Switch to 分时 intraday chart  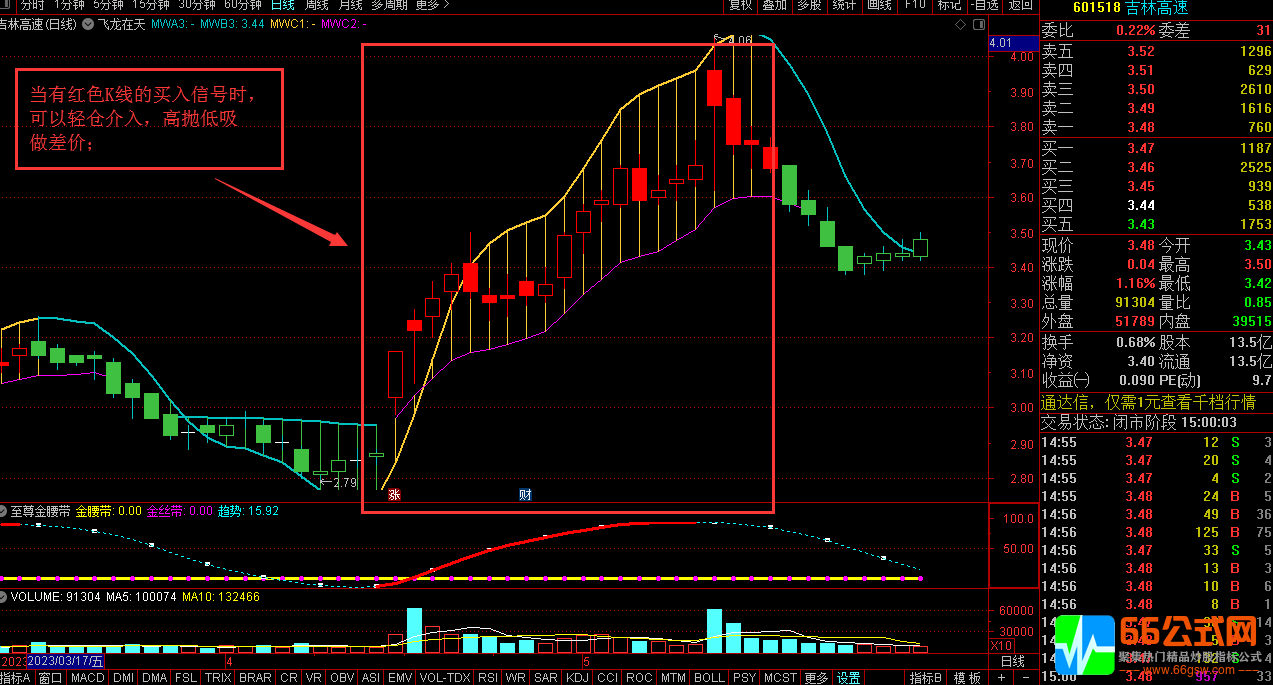(33, 5)
